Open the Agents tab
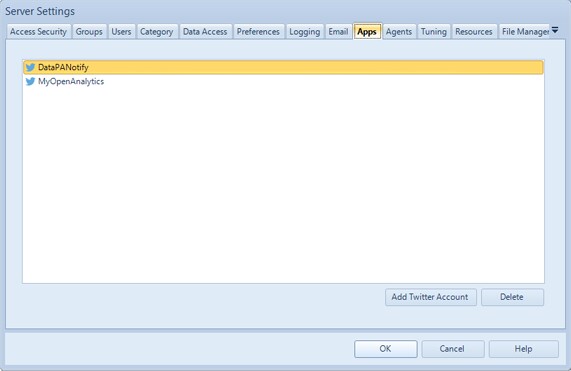This screenshot has width=571, height=371. [399, 32]
